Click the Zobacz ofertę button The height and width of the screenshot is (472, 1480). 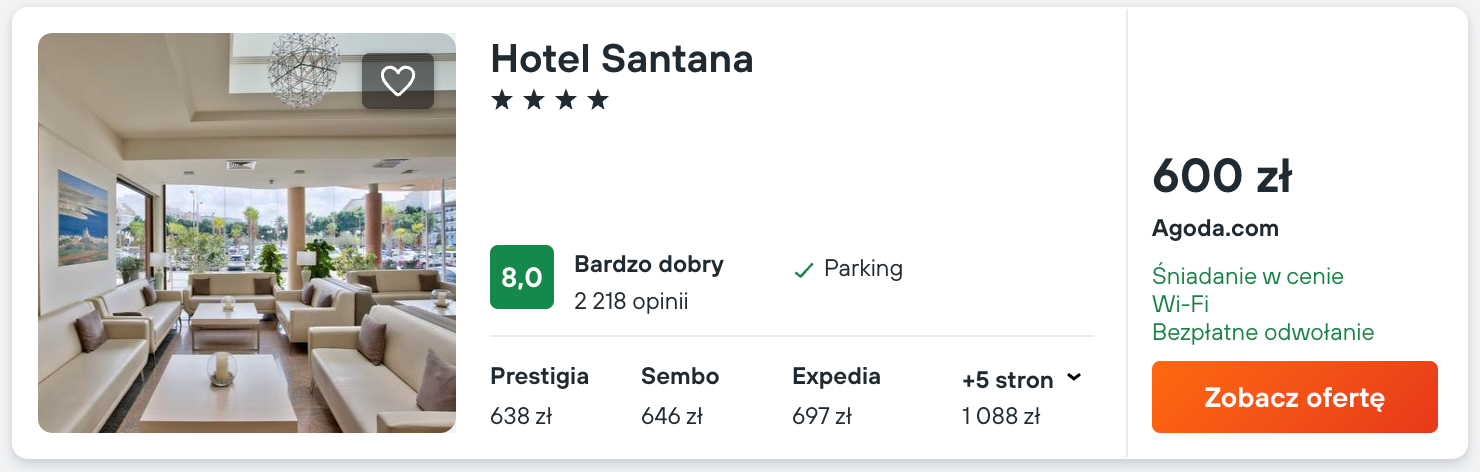pos(1294,397)
